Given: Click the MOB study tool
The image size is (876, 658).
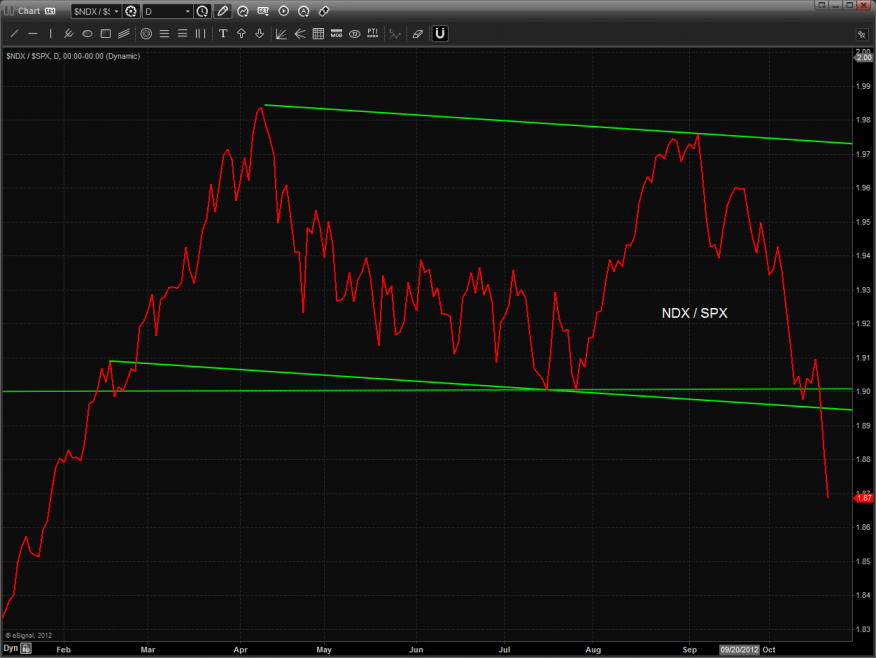Looking at the screenshot, I should tap(336, 34).
